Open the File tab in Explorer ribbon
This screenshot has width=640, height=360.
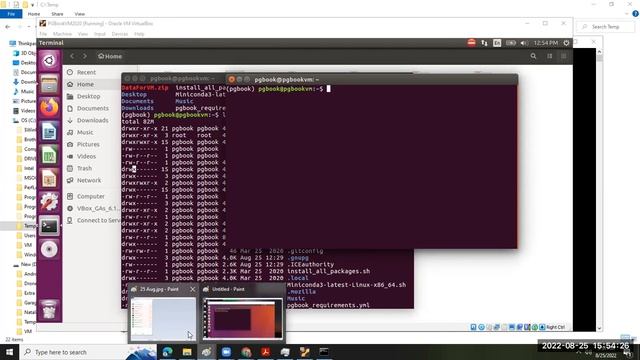click(x=11, y=14)
